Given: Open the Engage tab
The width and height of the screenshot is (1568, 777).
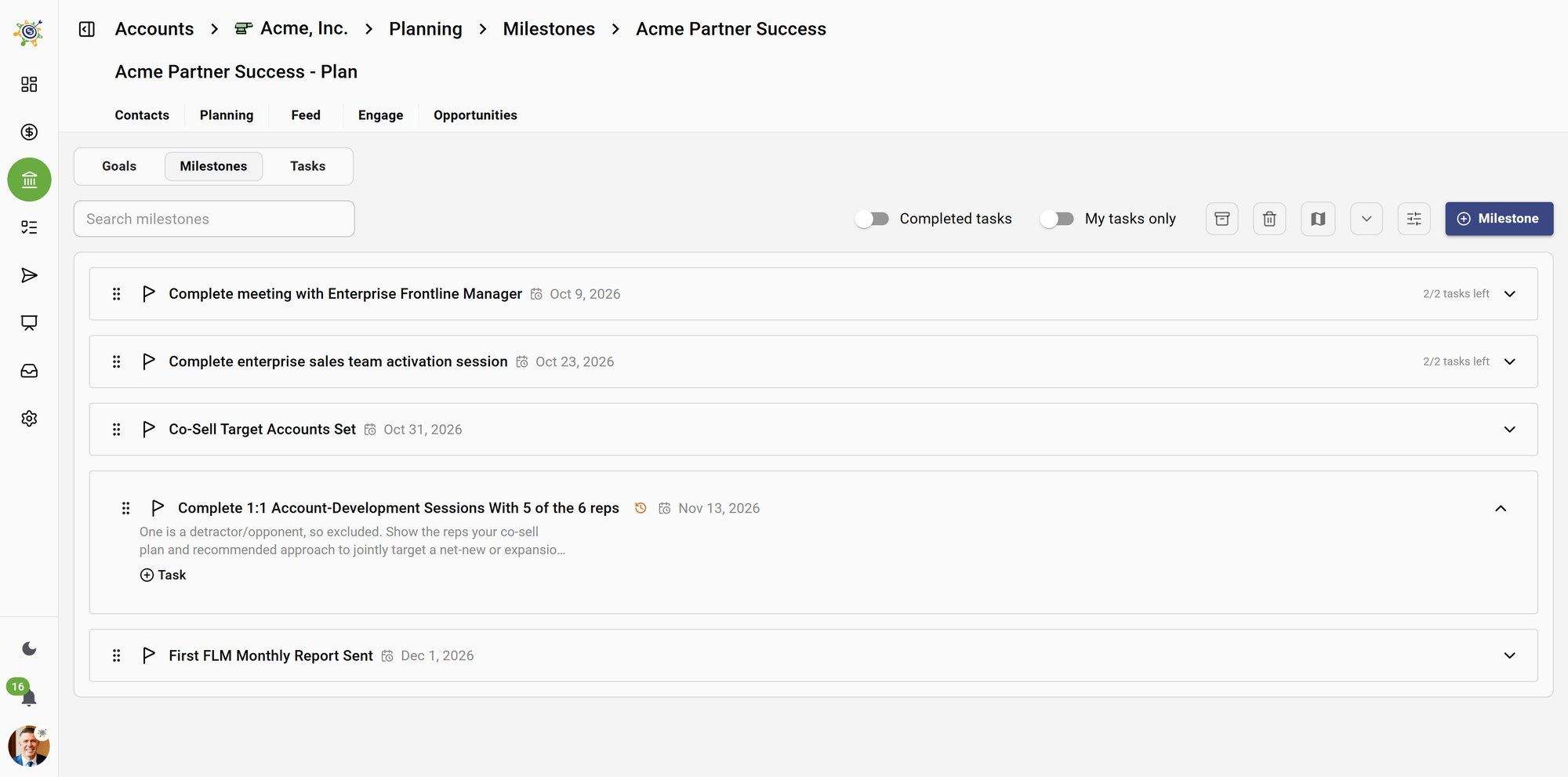Looking at the screenshot, I should (x=380, y=115).
